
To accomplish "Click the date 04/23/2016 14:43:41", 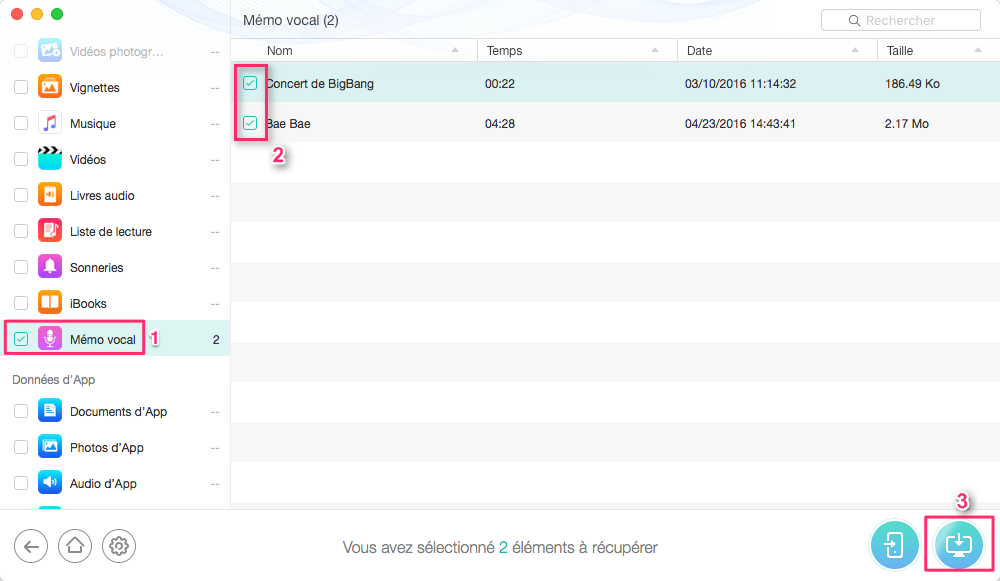I will 740,124.
